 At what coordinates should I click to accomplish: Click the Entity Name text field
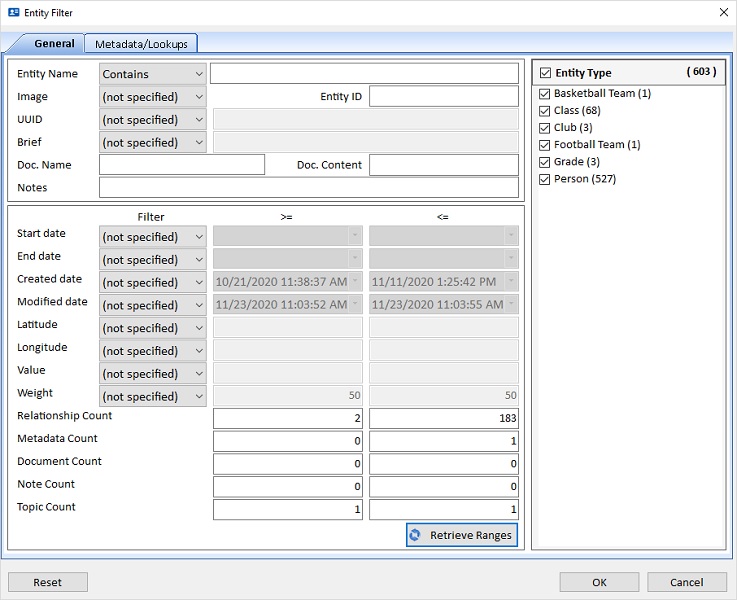coord(364,74)
